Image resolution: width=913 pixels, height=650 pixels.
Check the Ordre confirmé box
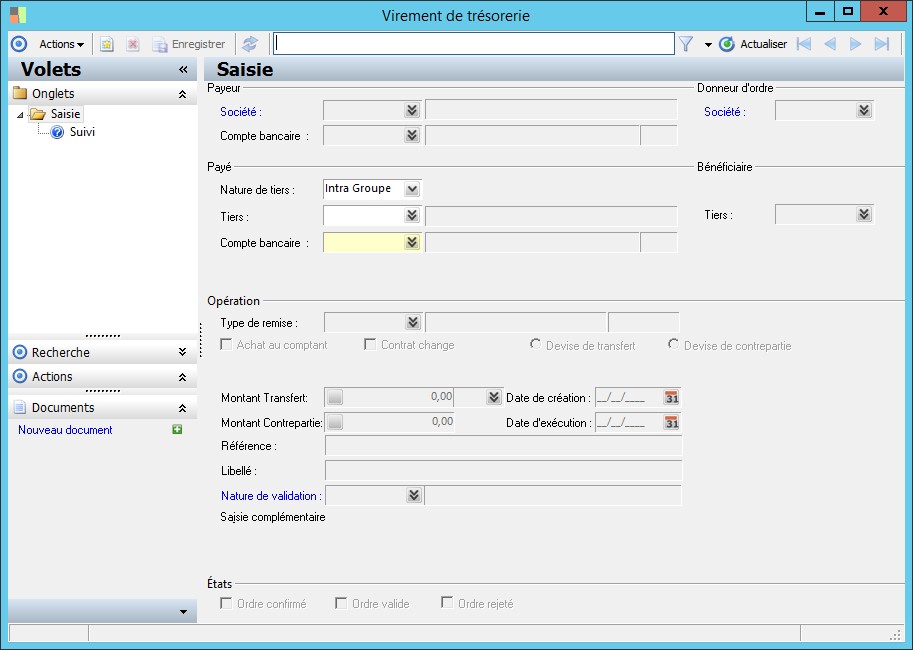(x=226, y=603)
